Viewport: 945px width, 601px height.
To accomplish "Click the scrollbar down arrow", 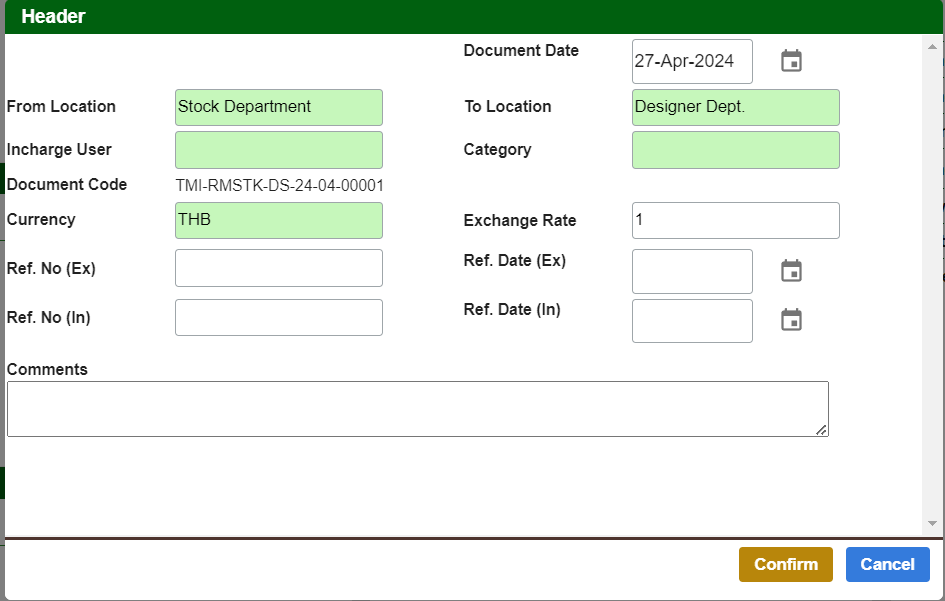I will [932, 523].
